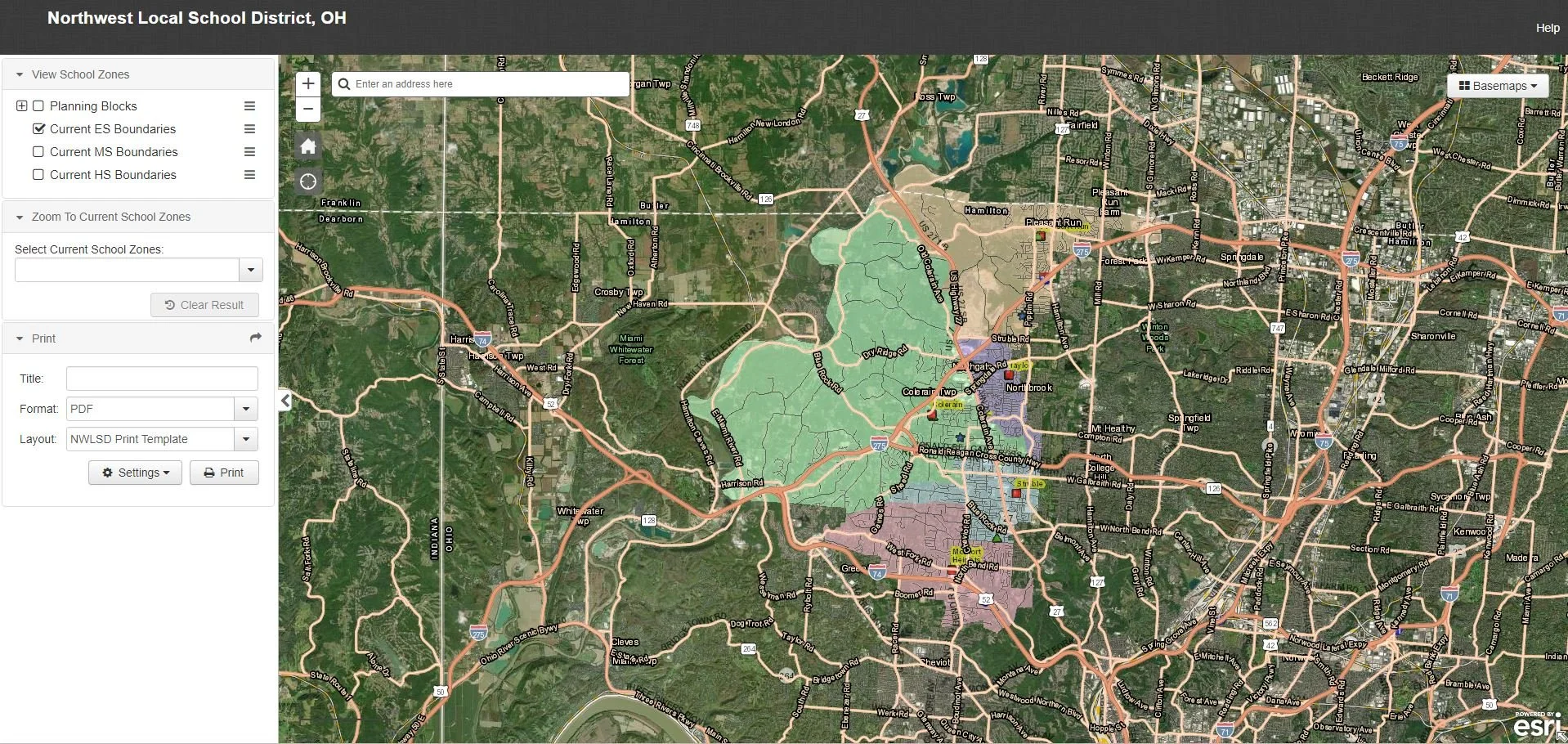1568x744 pixels.
Task: Collapse the left sidebar with the arrow handle
Action: pos(284,401)
